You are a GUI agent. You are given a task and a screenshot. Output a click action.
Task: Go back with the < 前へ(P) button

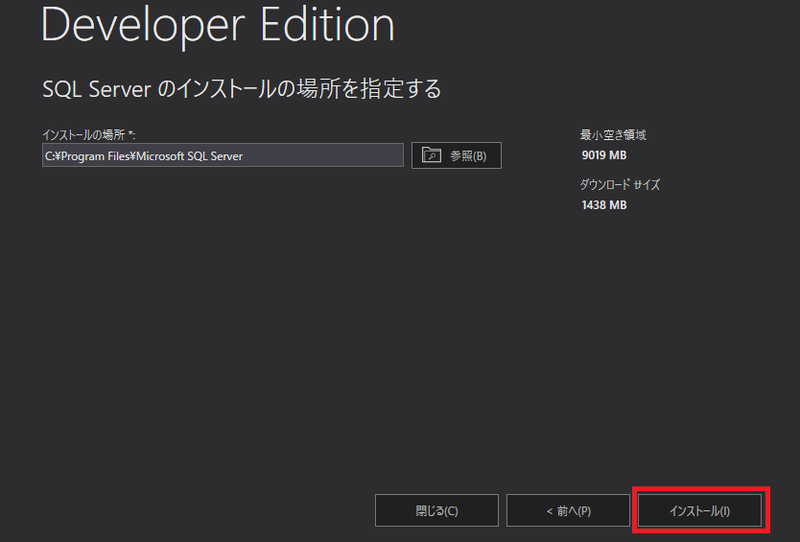568,510
